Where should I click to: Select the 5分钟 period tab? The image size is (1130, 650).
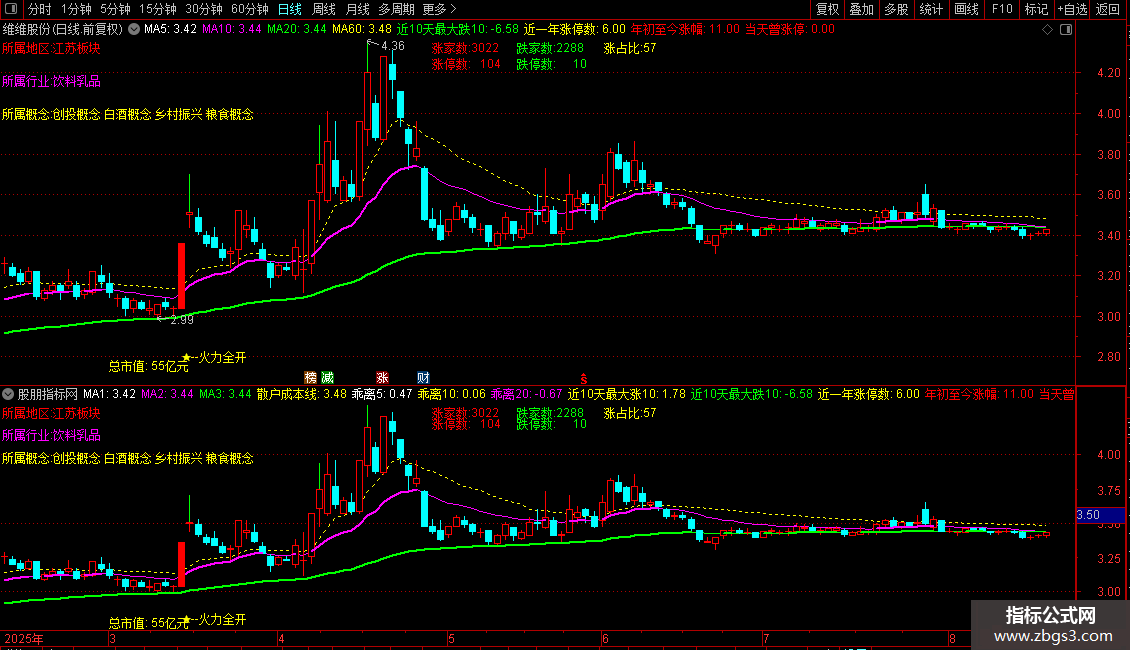coord(115,9)
